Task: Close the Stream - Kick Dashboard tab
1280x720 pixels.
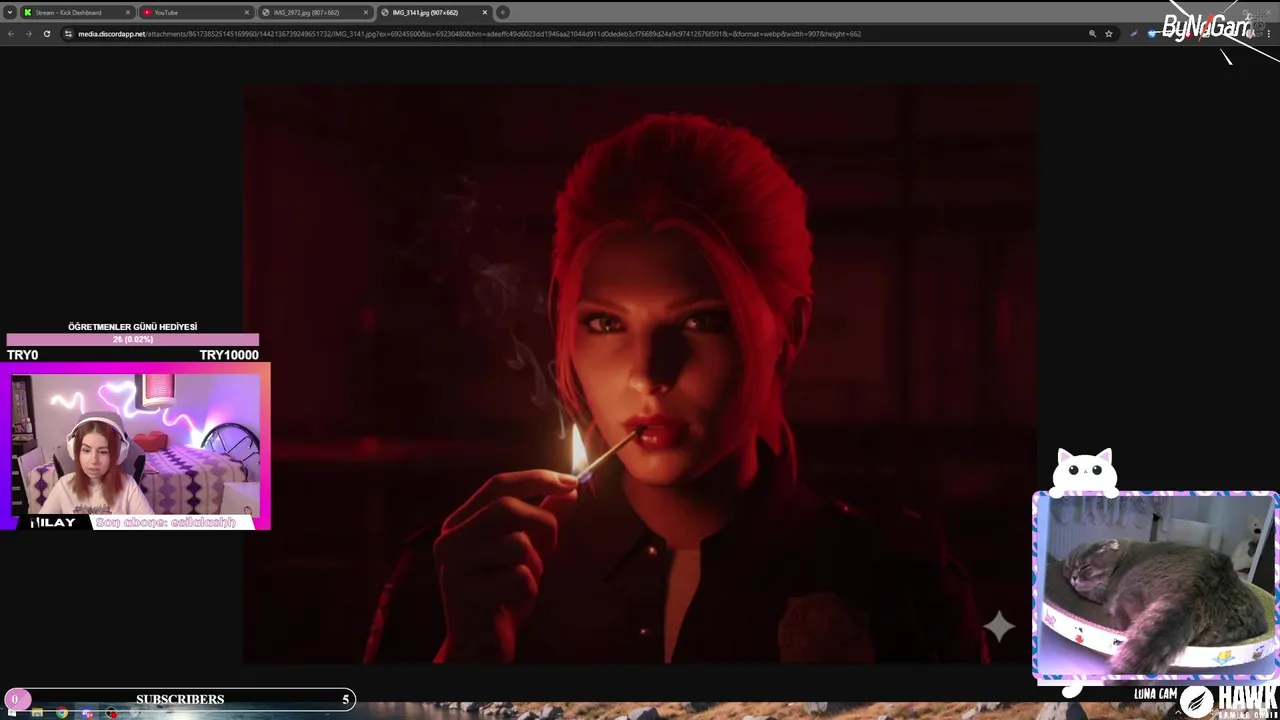Action: coord(128,13)
